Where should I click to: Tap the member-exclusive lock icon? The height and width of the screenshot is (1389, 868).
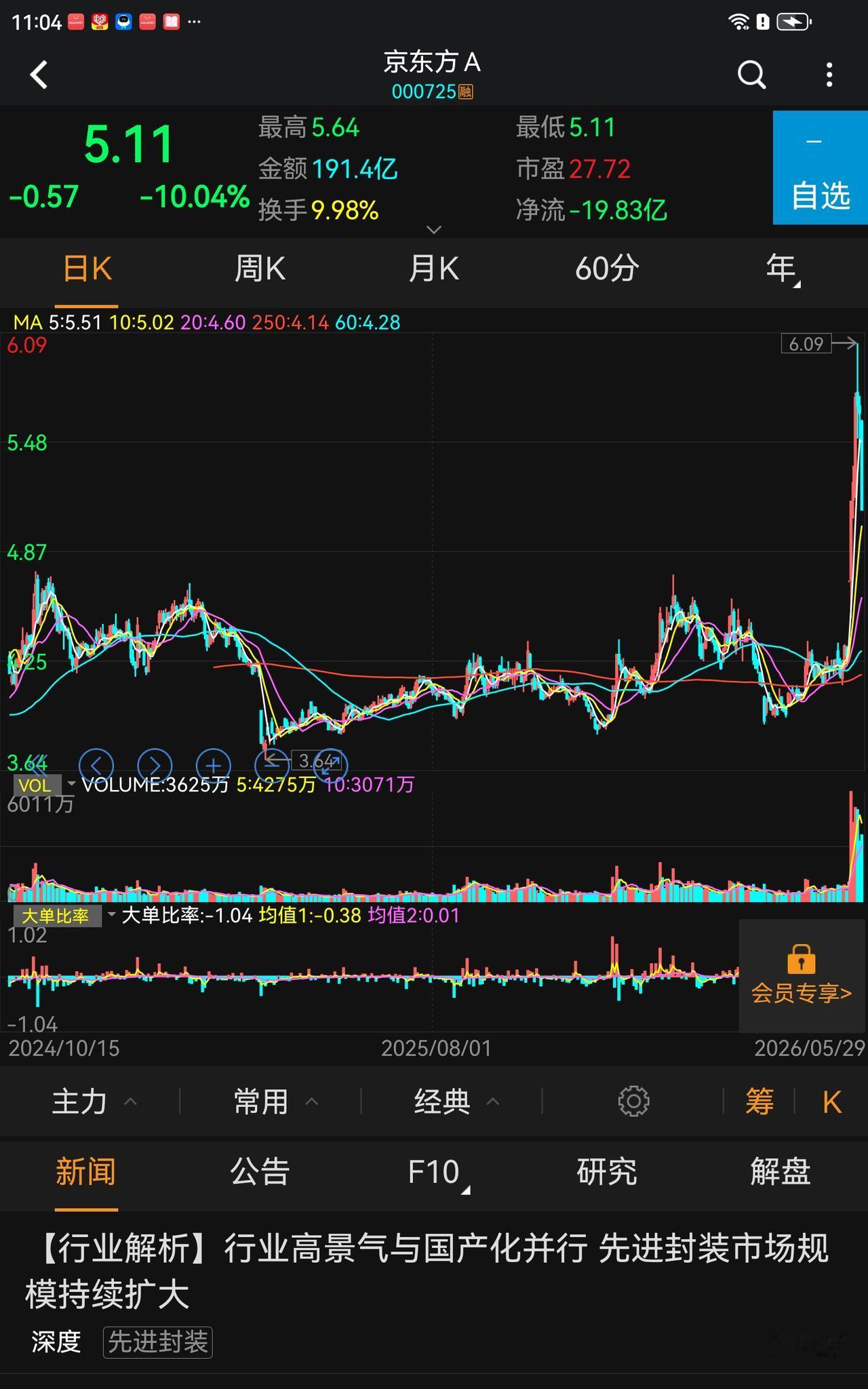point(801,959)
